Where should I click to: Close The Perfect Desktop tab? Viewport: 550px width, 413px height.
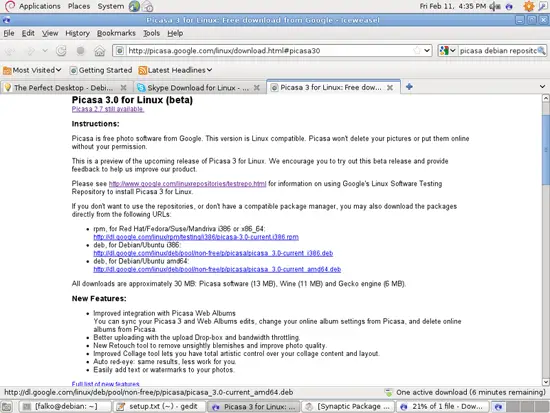tap(123, 88)
